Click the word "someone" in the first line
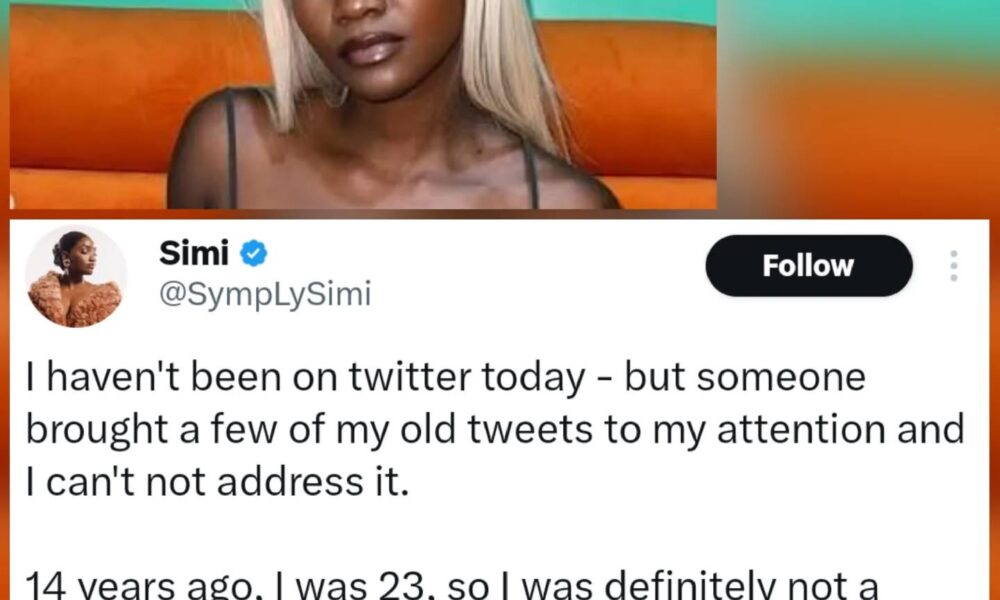The width and height of the screenshot is (1000, 600). tap(781, 379)
